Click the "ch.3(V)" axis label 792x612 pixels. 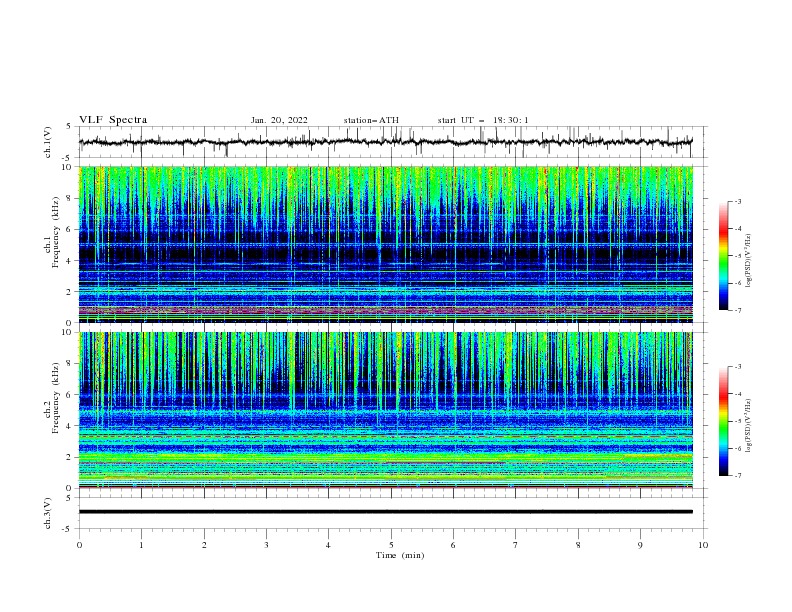(48, 513)
